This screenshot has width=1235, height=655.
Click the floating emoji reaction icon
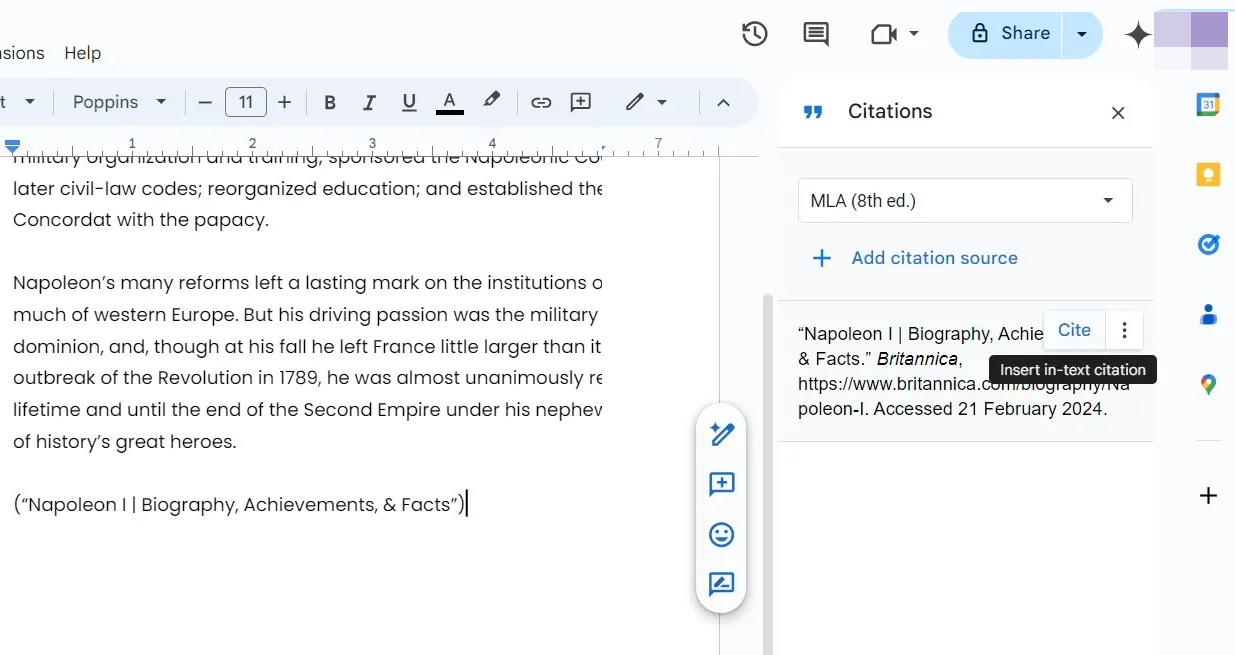tap(721, 534)
